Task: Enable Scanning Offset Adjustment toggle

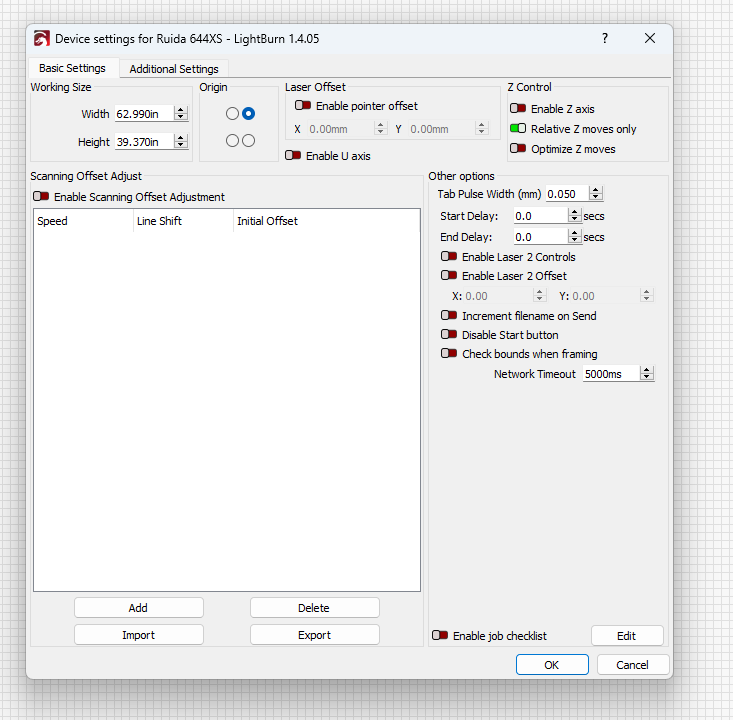Action: click(41, 196)
